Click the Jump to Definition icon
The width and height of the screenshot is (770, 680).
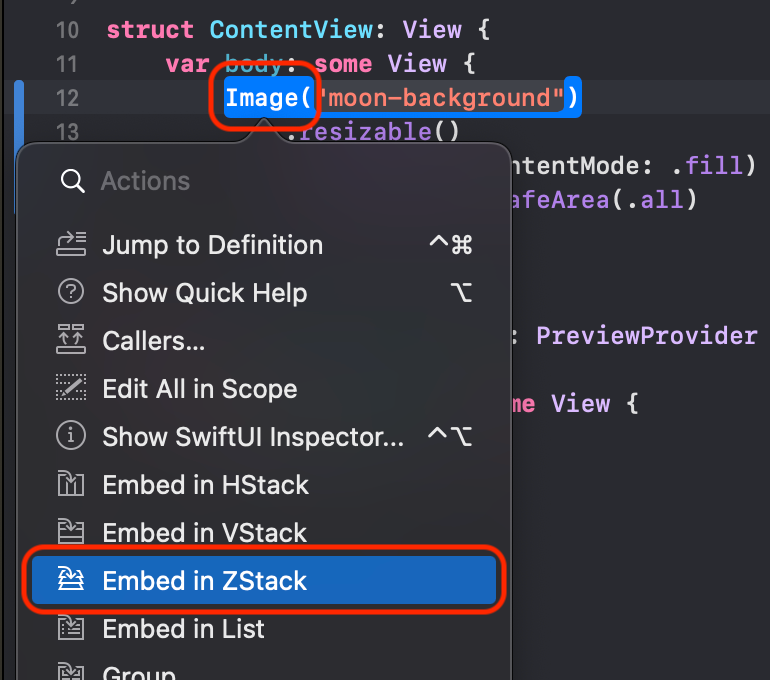[71, 244]
